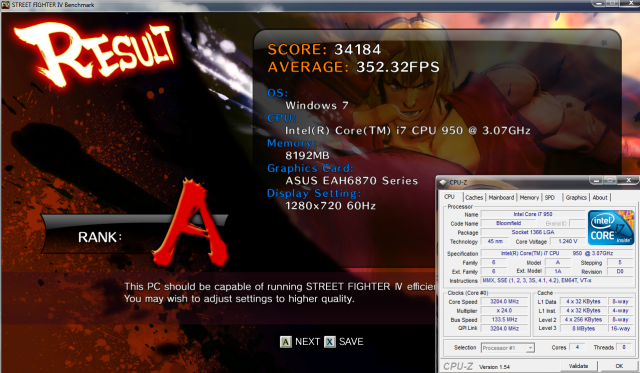The image size is (640, 373).
Task: Click the graphics card 'ASUS EAH6870 Series'
Action: [351, 180]
